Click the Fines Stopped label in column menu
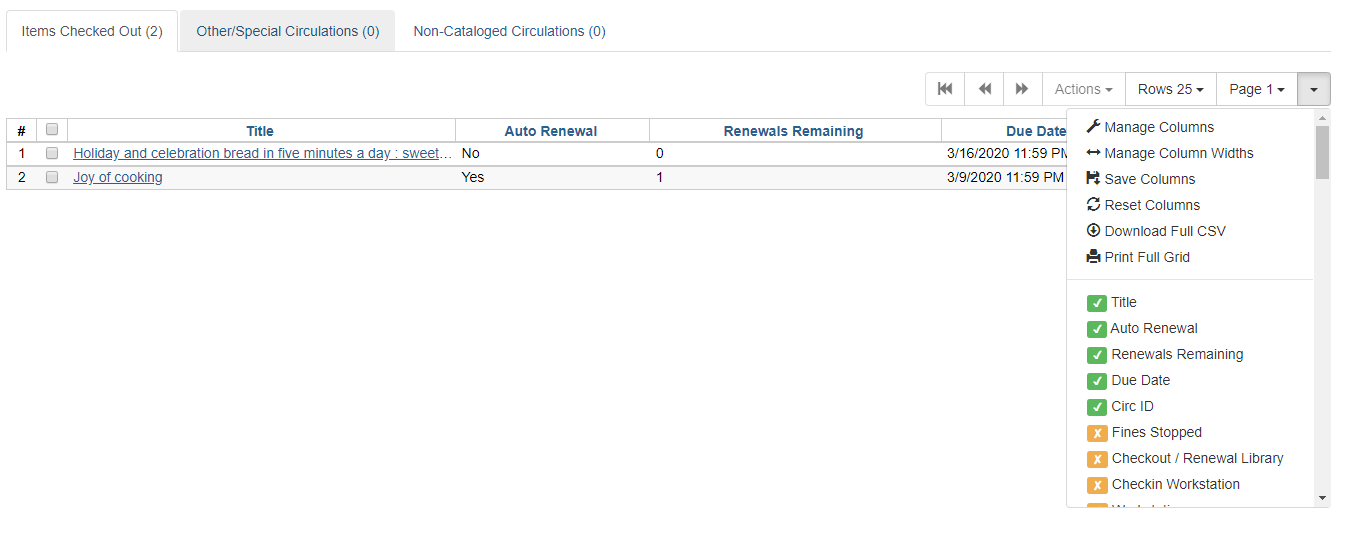 coord(1156,432)
